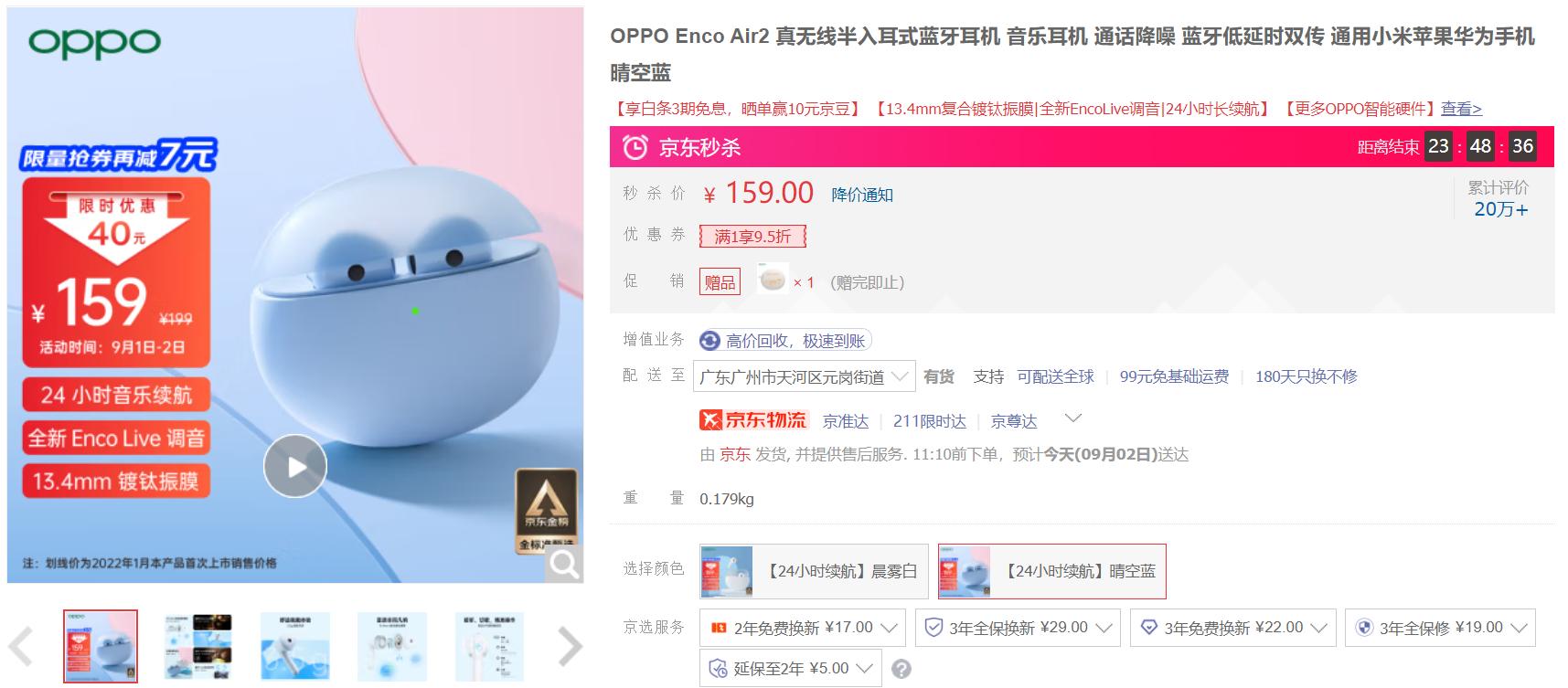Click the 降价通知 price alert link

coord(862,195)
